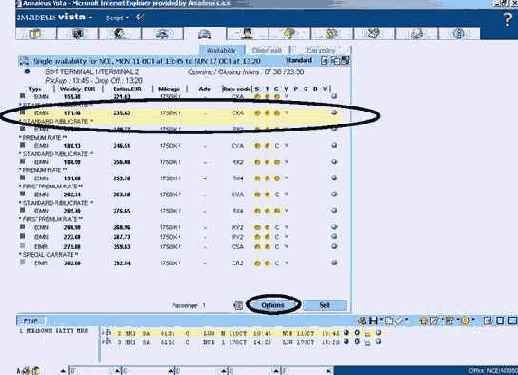
Task: Click the last round icon on PNR line 3
Action: [x=378, y=341]
